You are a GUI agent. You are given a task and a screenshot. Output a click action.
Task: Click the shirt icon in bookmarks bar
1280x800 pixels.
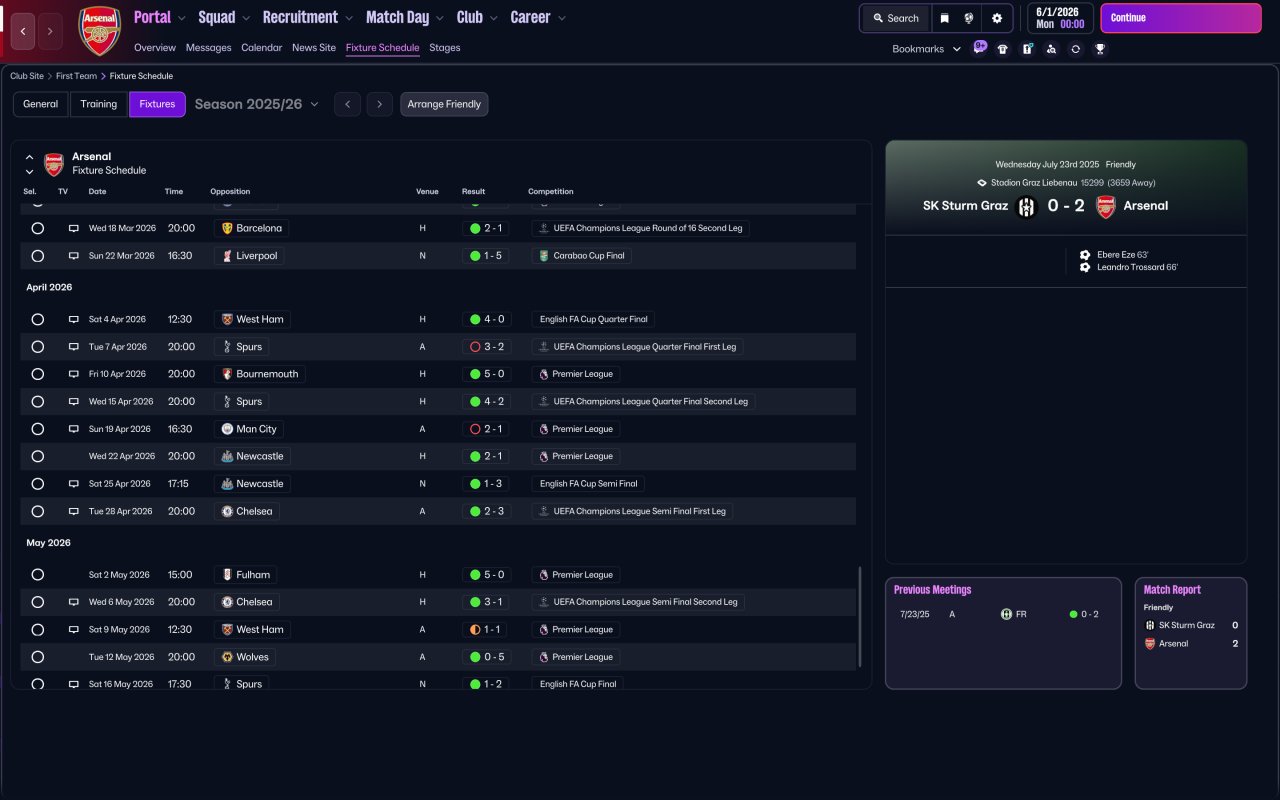[1003, 49]
